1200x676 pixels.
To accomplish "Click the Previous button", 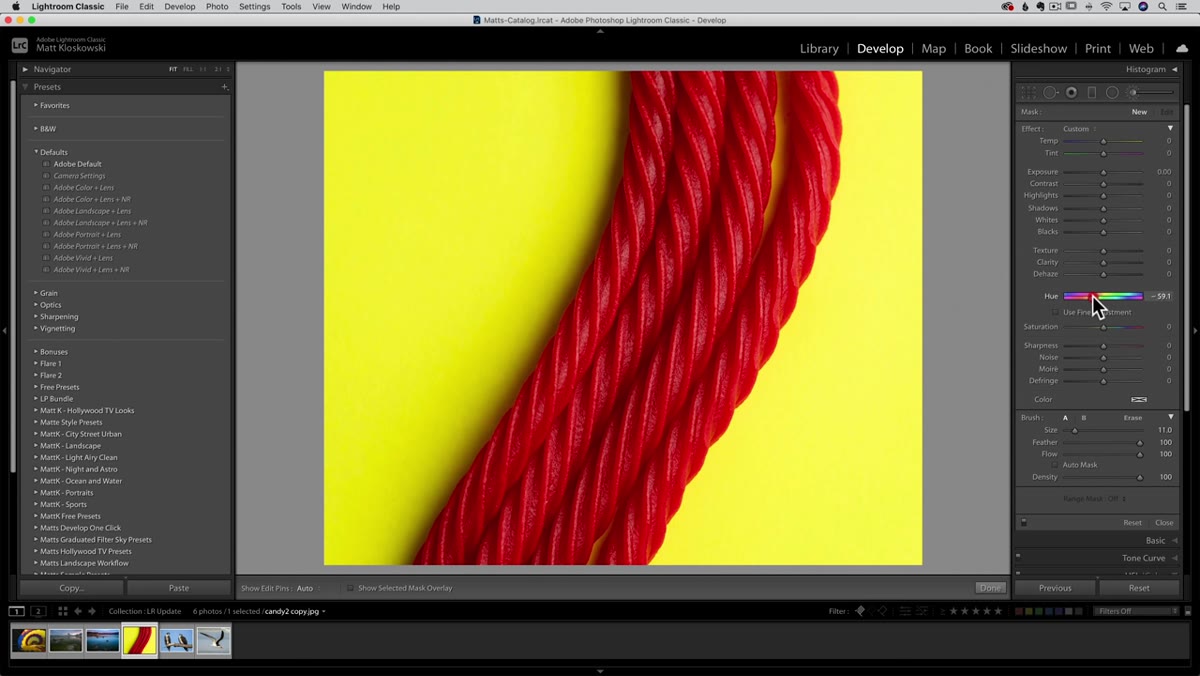I will pos(1055,588).
